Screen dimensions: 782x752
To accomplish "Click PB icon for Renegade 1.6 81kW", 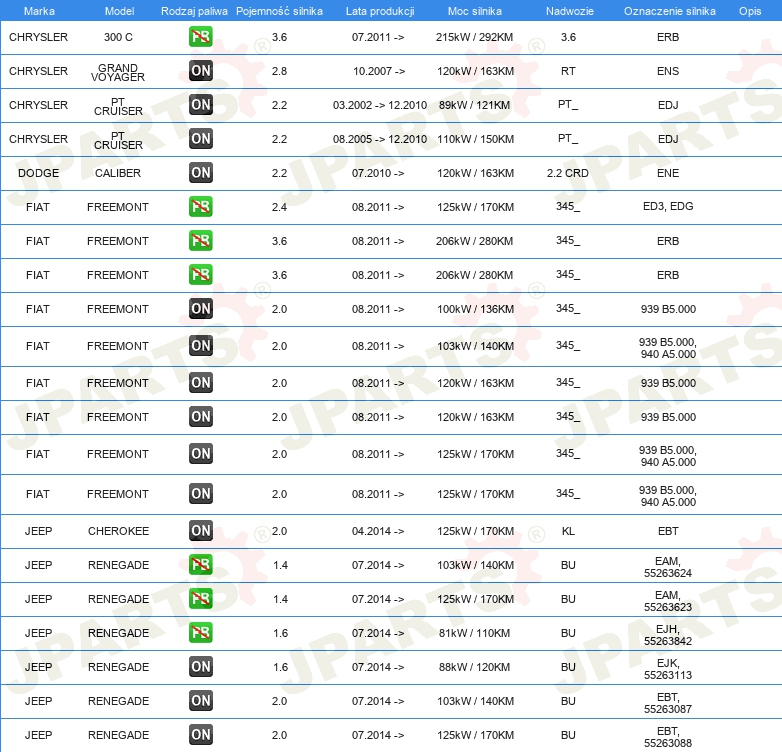I will pos(200,633).
